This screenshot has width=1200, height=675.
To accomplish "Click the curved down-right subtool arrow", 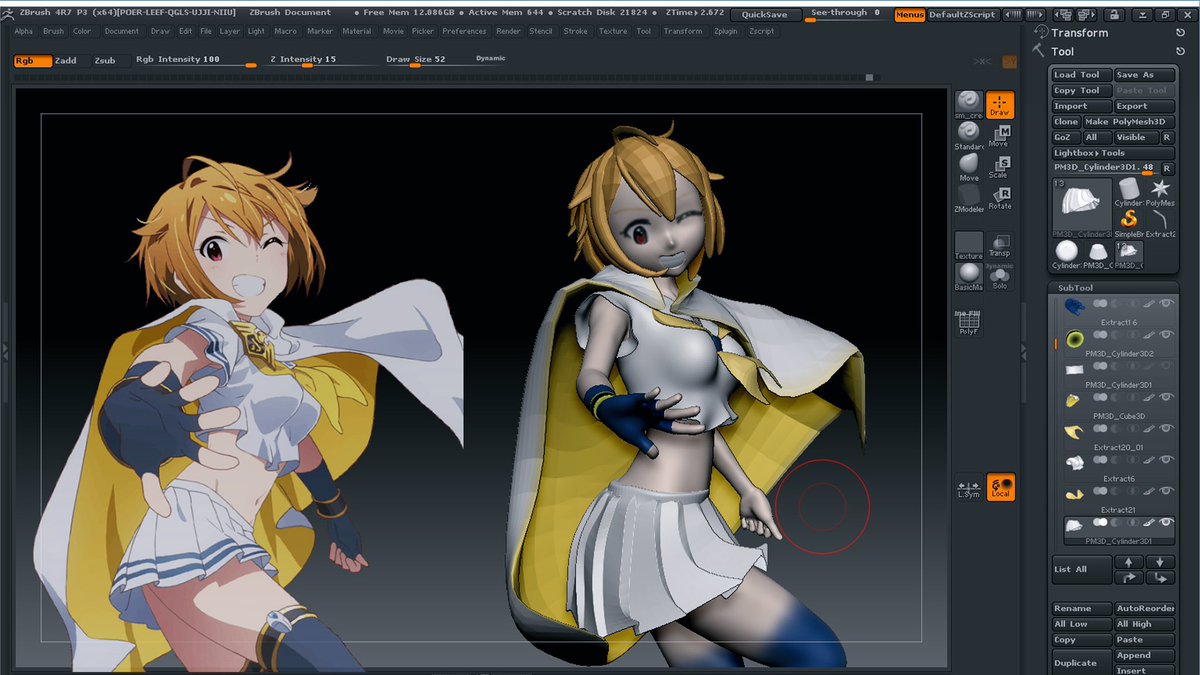I will pyautogui.click(x=1161, y=577).
